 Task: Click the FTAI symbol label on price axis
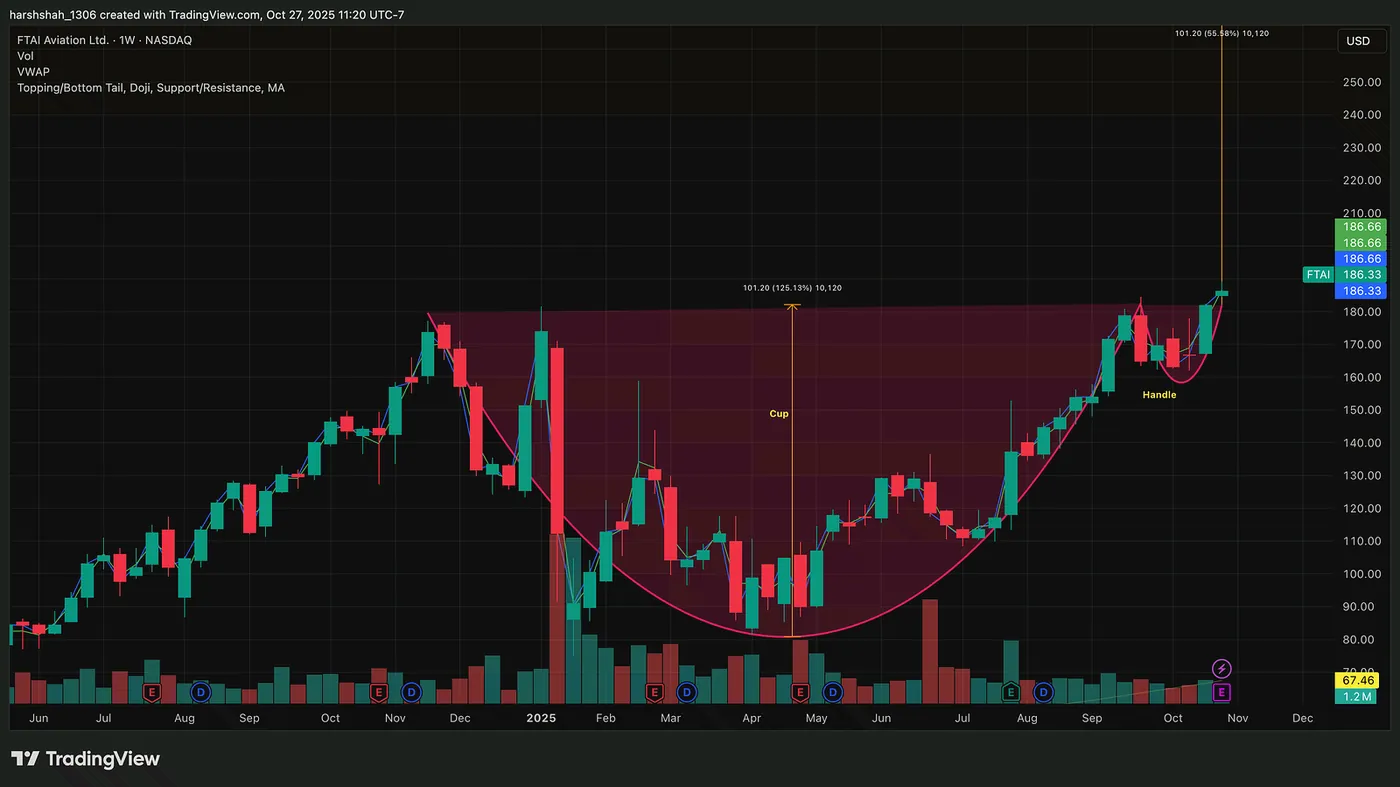tap(1316, 274)
